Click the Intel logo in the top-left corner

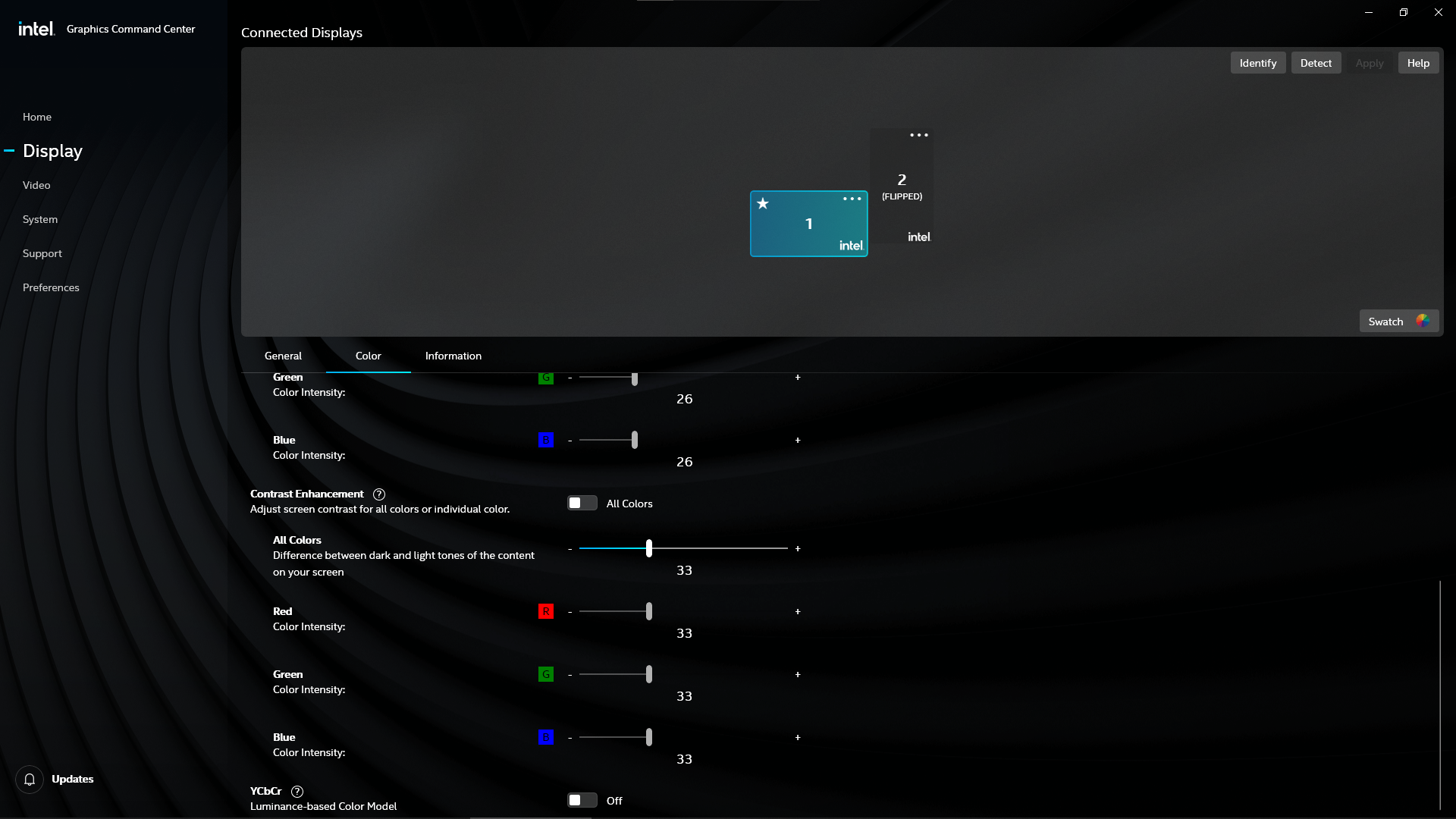tap(36, 28)
